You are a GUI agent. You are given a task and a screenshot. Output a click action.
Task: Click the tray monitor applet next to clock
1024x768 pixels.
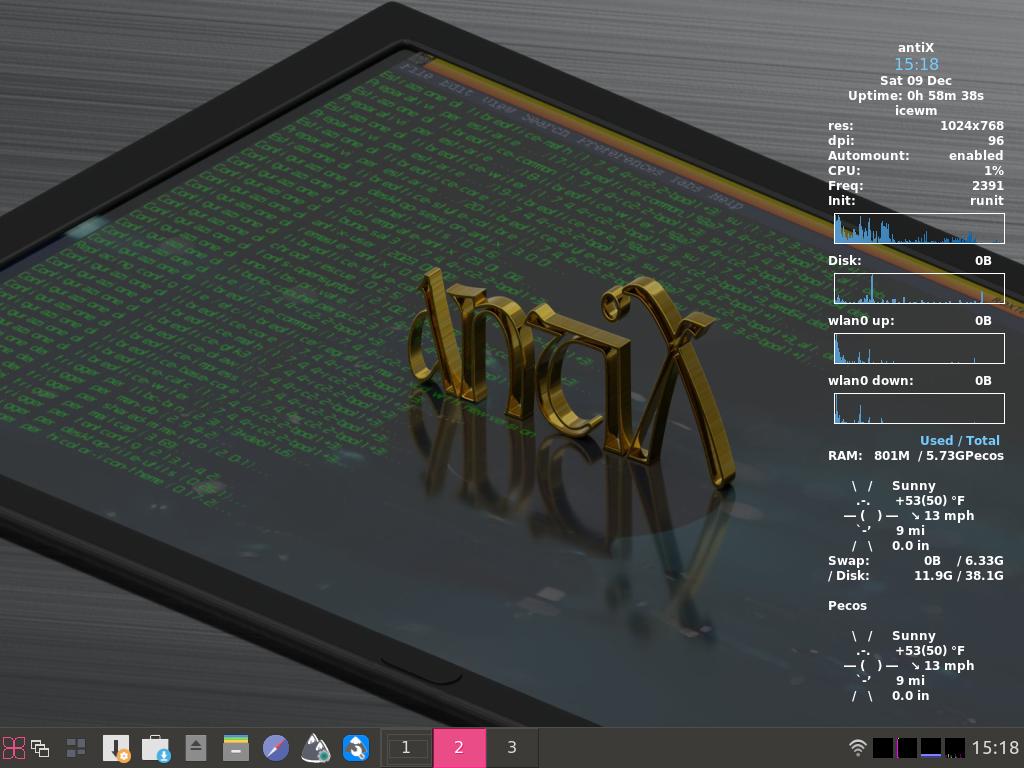955,748
